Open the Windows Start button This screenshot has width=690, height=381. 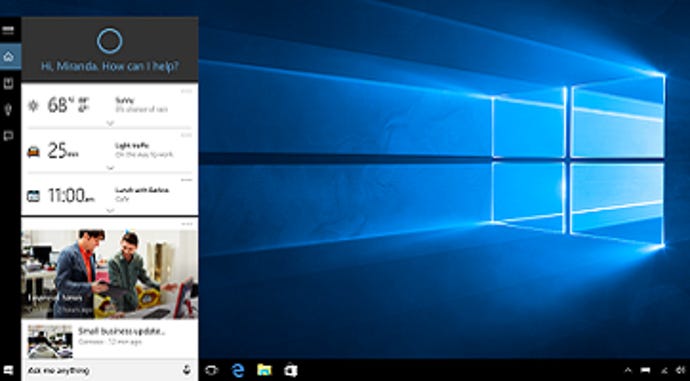pos(8,370)
